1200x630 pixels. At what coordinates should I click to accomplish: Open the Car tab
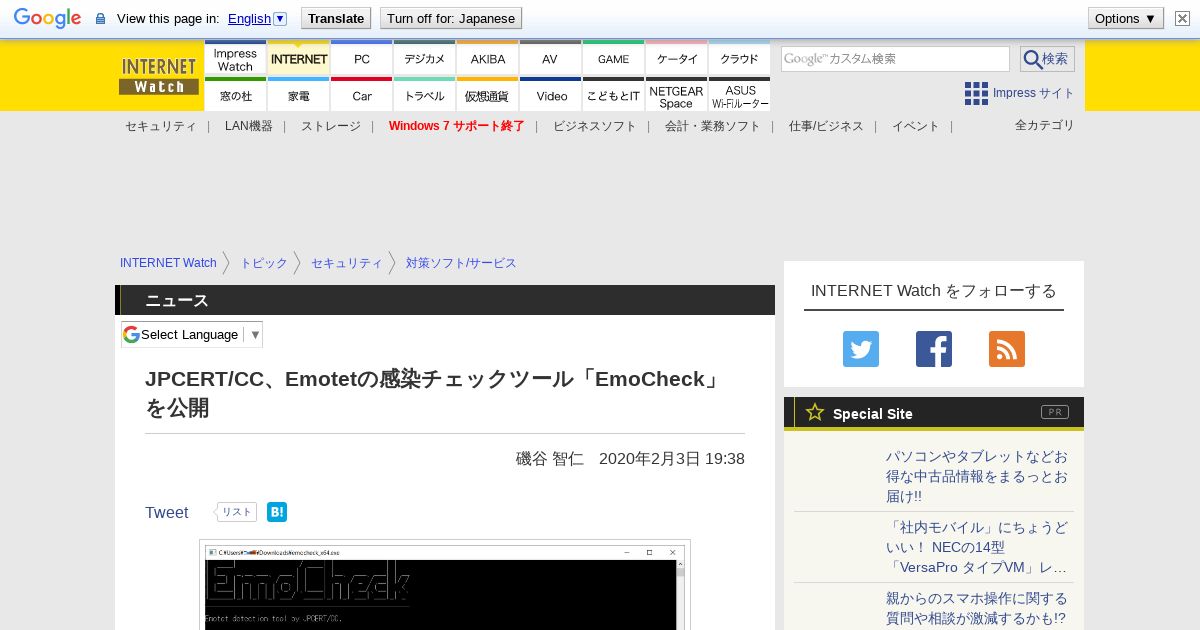362,96
